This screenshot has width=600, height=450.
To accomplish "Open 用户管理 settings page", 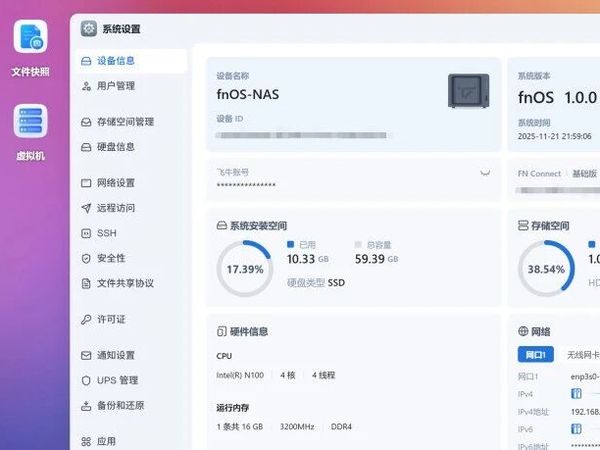I will (131, 86).
